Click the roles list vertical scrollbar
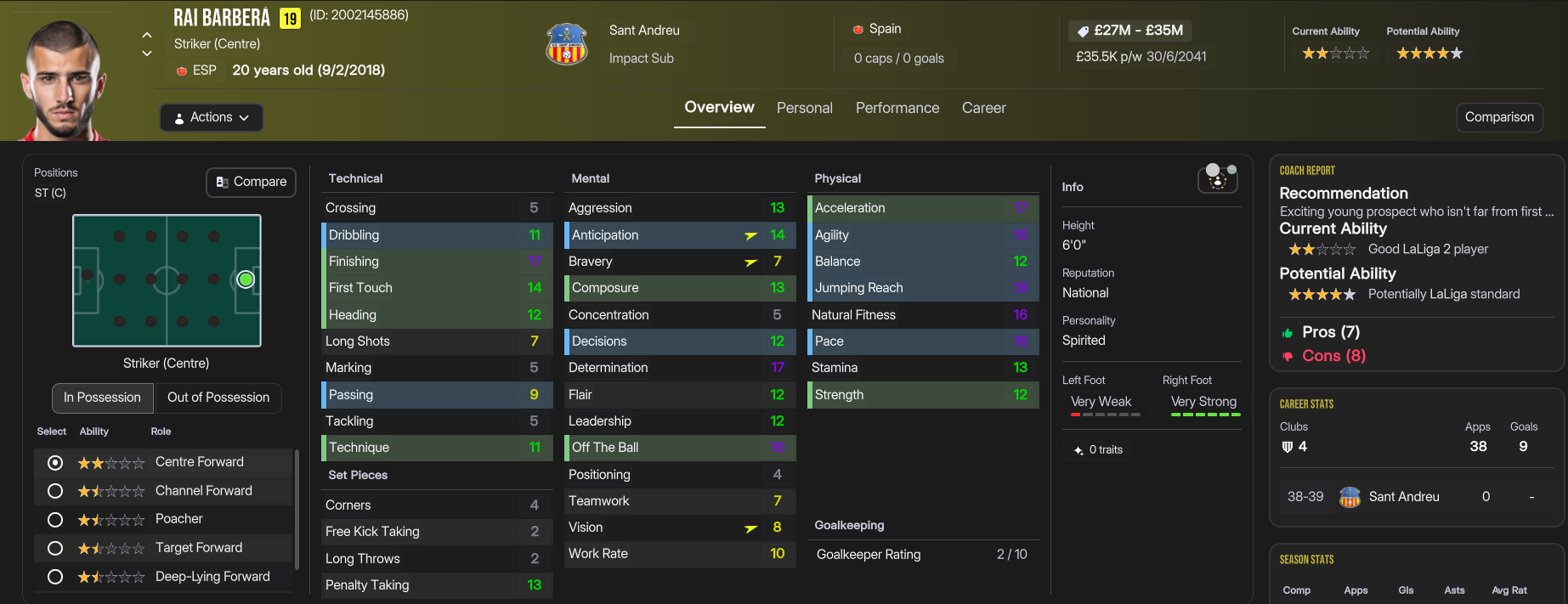This screenshot has height=604, width=1568. tap(296, 510)
